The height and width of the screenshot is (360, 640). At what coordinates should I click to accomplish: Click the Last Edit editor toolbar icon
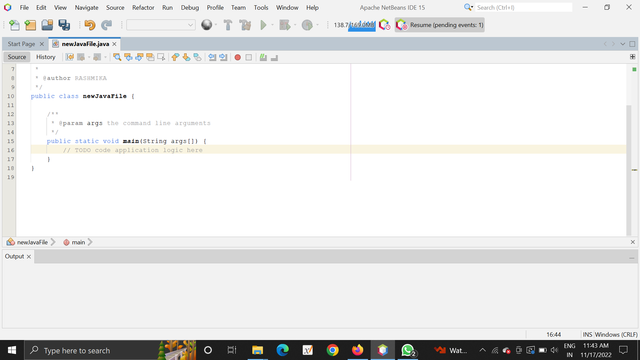(70, 58)
